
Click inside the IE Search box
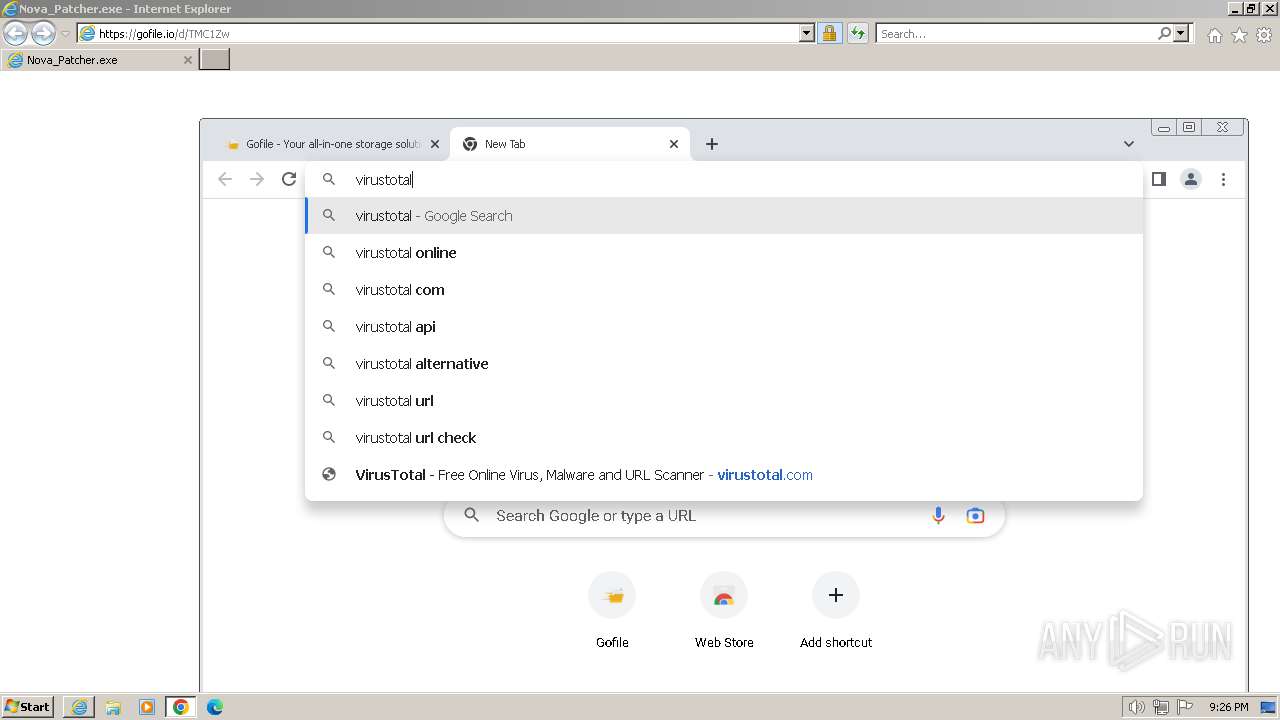(1016, 33)
